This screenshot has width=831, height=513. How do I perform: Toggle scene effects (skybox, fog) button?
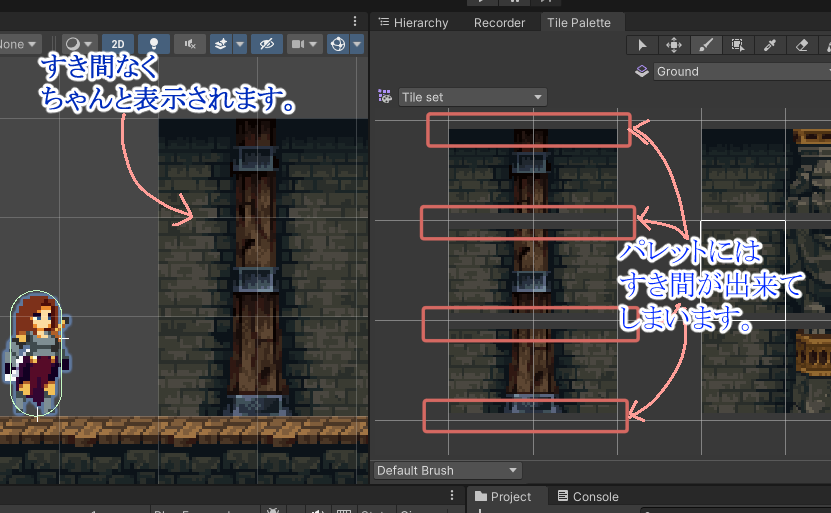pyautogui.click(x=221, y=44)
